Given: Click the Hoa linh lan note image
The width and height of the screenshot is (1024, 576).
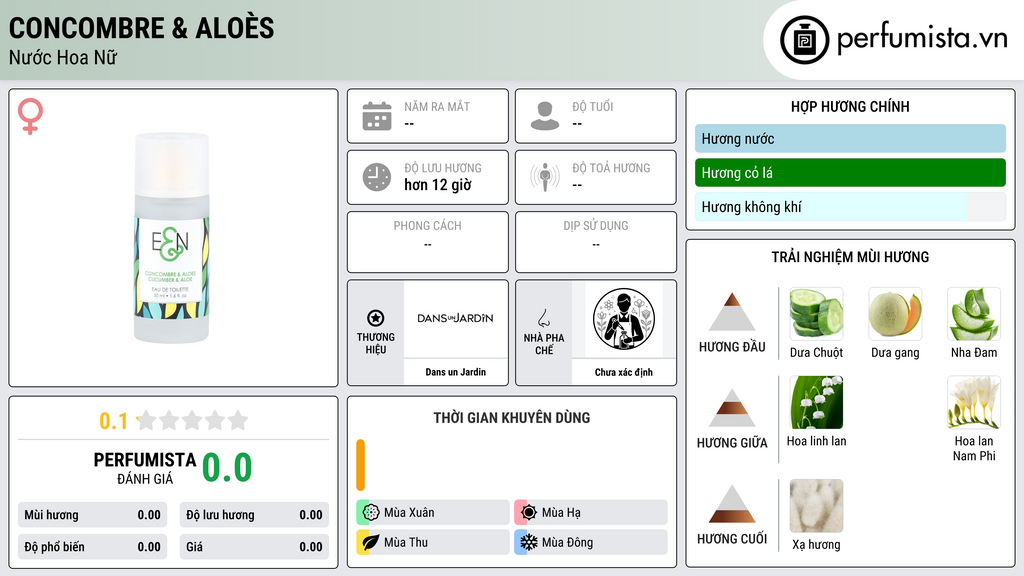Looking at the screenshot, I should coord(816,402).
